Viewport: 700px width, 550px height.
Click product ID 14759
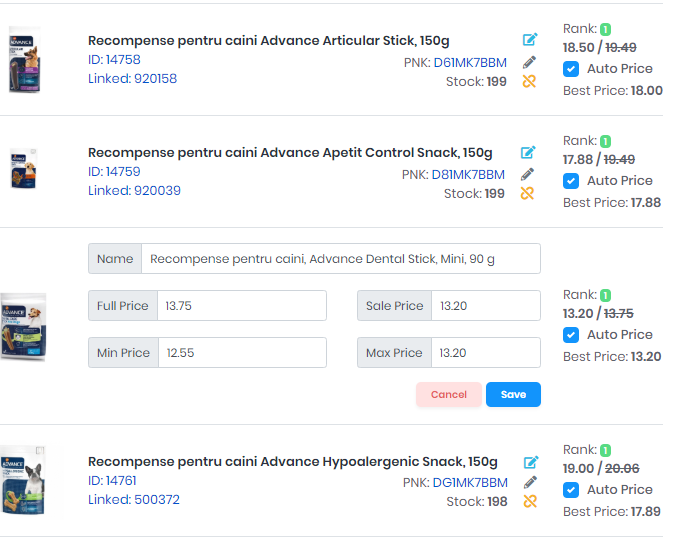tap(114, 171)
